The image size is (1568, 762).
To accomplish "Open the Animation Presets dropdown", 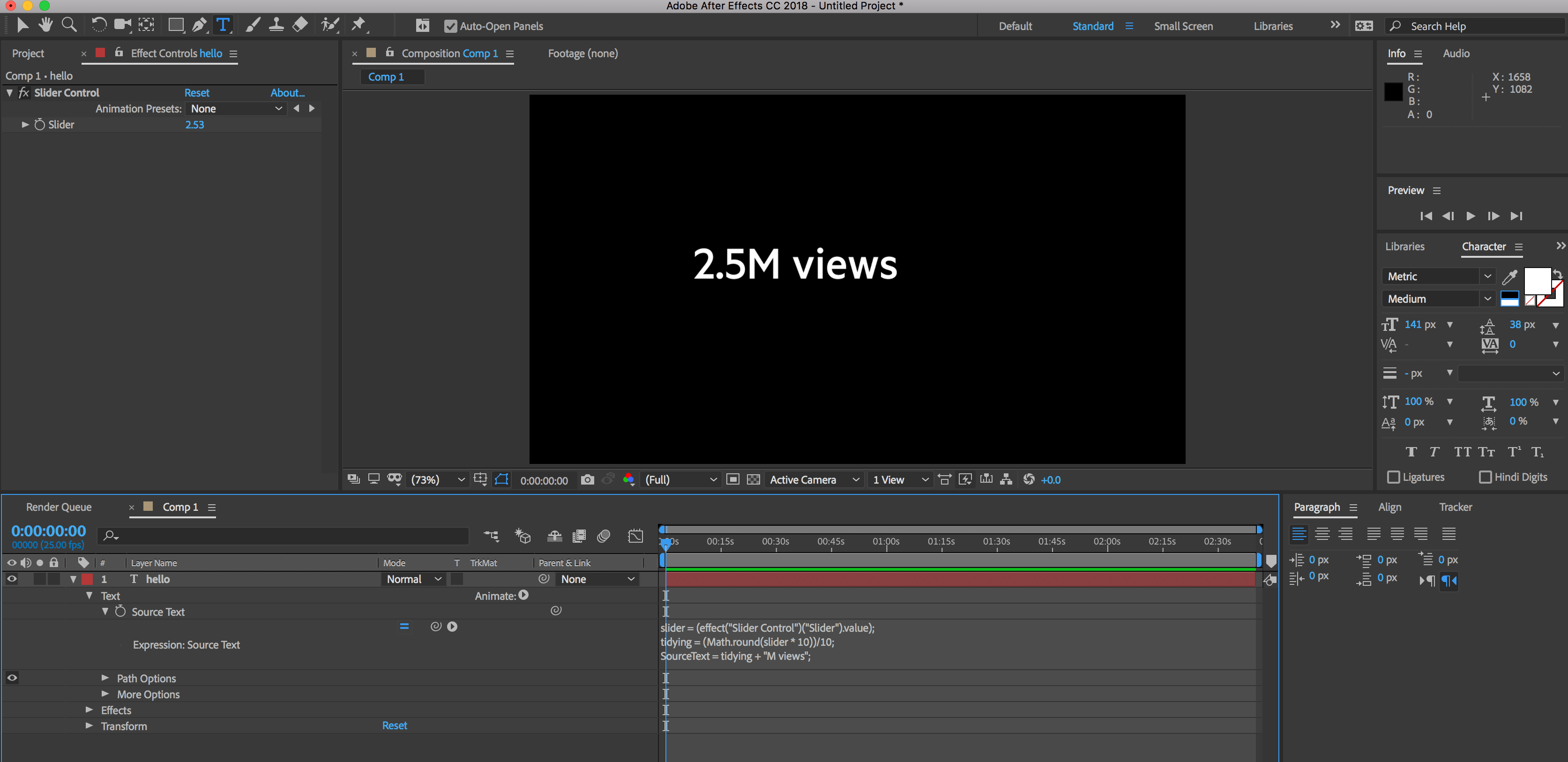I will 236,108.
